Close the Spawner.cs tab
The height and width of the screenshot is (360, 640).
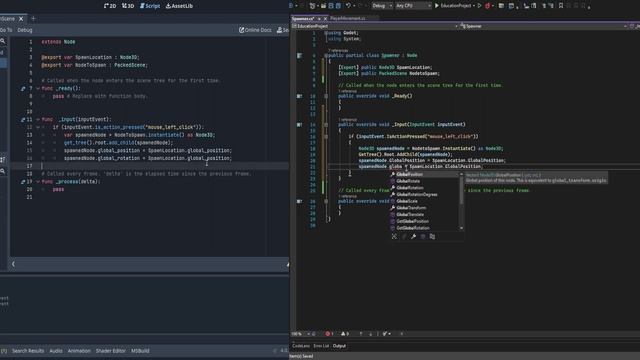coord(325,19)
